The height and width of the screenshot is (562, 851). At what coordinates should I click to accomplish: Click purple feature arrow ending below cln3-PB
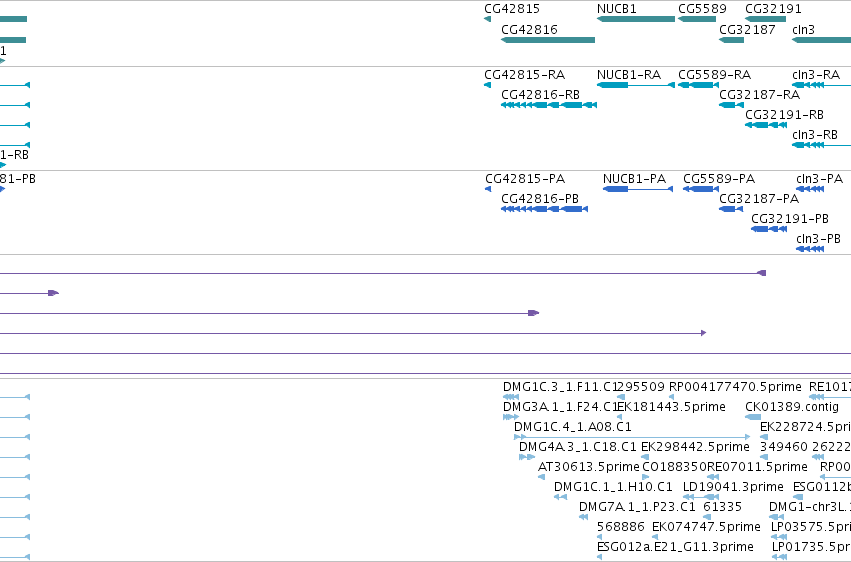(761, 273)
